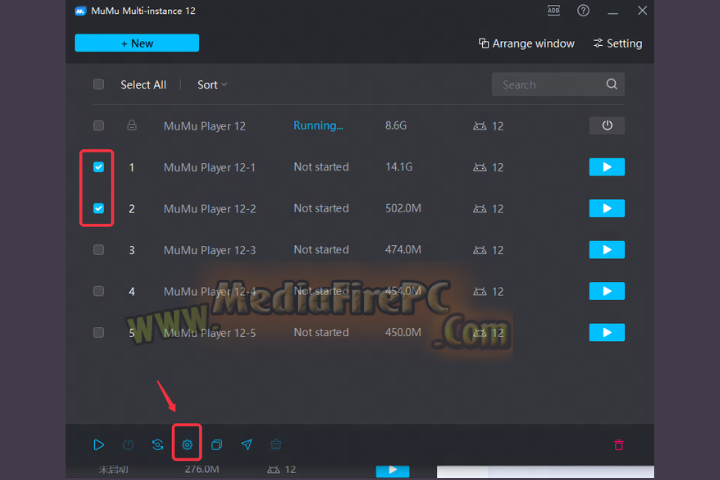Uncheck the MuMu Player 12-2 checkbox

pos(98,208)
